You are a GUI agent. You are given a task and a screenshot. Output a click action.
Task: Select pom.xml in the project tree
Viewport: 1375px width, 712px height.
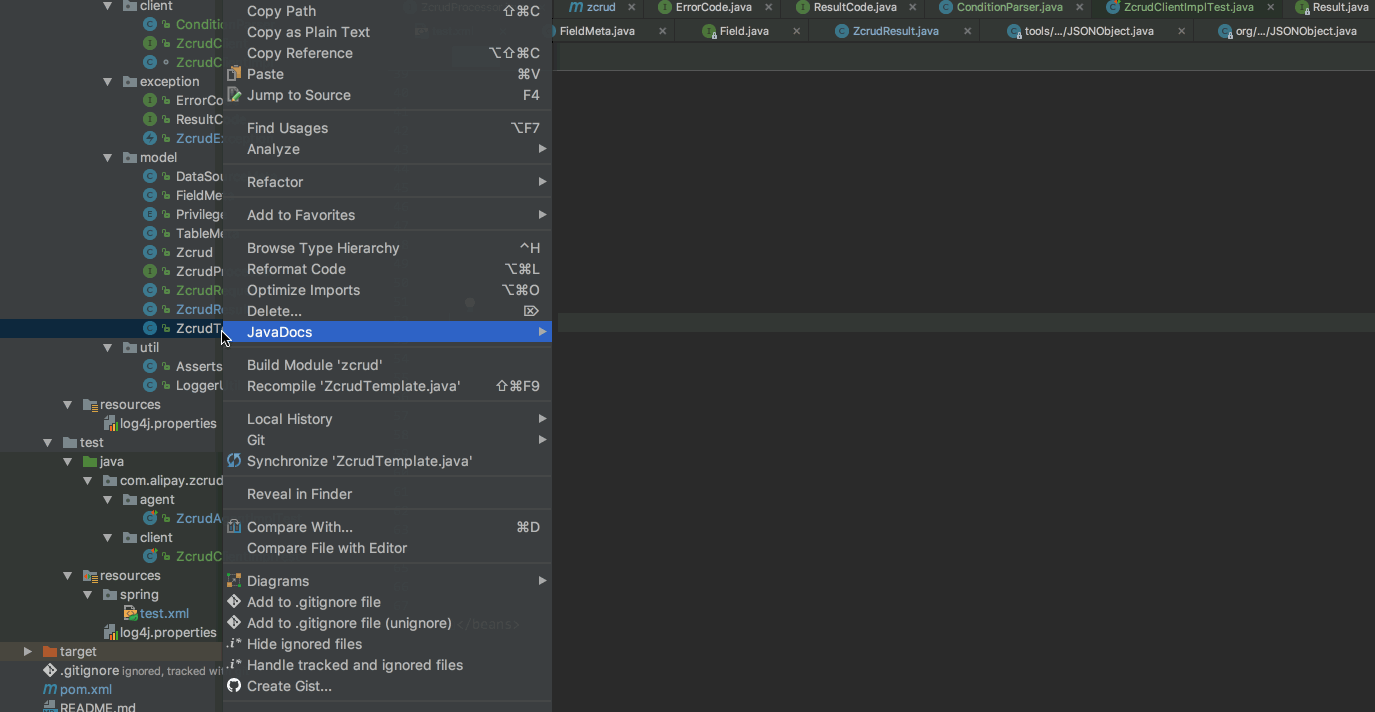[x=86, y=689]
